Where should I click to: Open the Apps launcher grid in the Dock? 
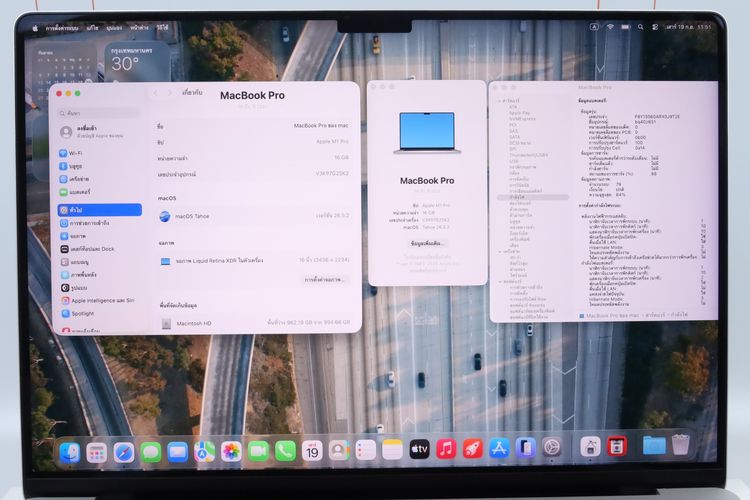tap(97, 452)
